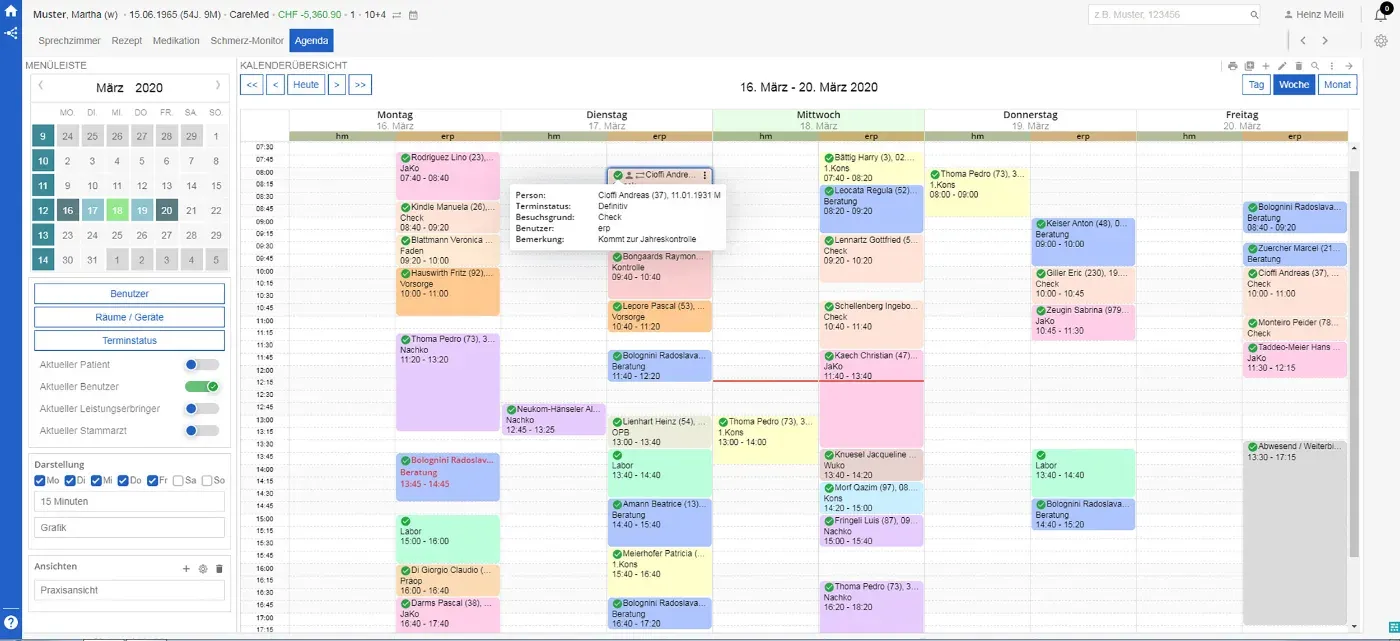This screenshot has height=641, width=1400.
Task: Uncheck the Mo weekday checkbox
Action: pos(40,481)
